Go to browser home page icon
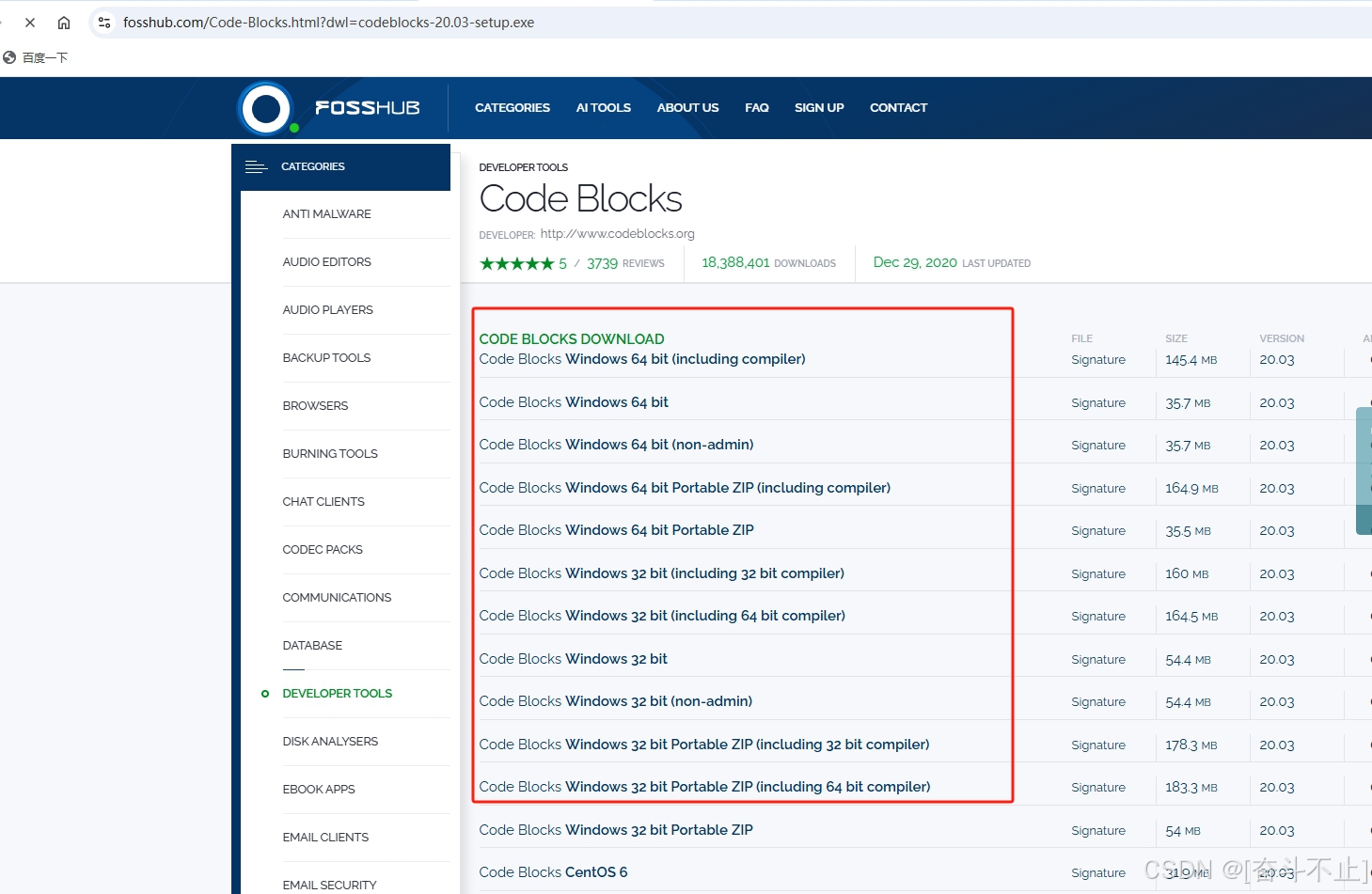This screenshot has width=1372, height=894. (64, 23)
